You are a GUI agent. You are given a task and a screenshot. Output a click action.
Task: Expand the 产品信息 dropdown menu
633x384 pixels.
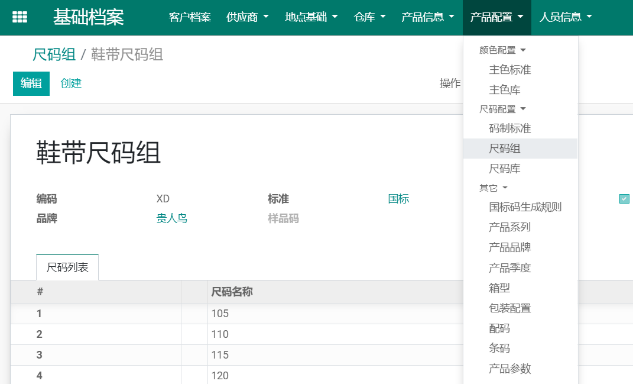(x=428, y=17)
